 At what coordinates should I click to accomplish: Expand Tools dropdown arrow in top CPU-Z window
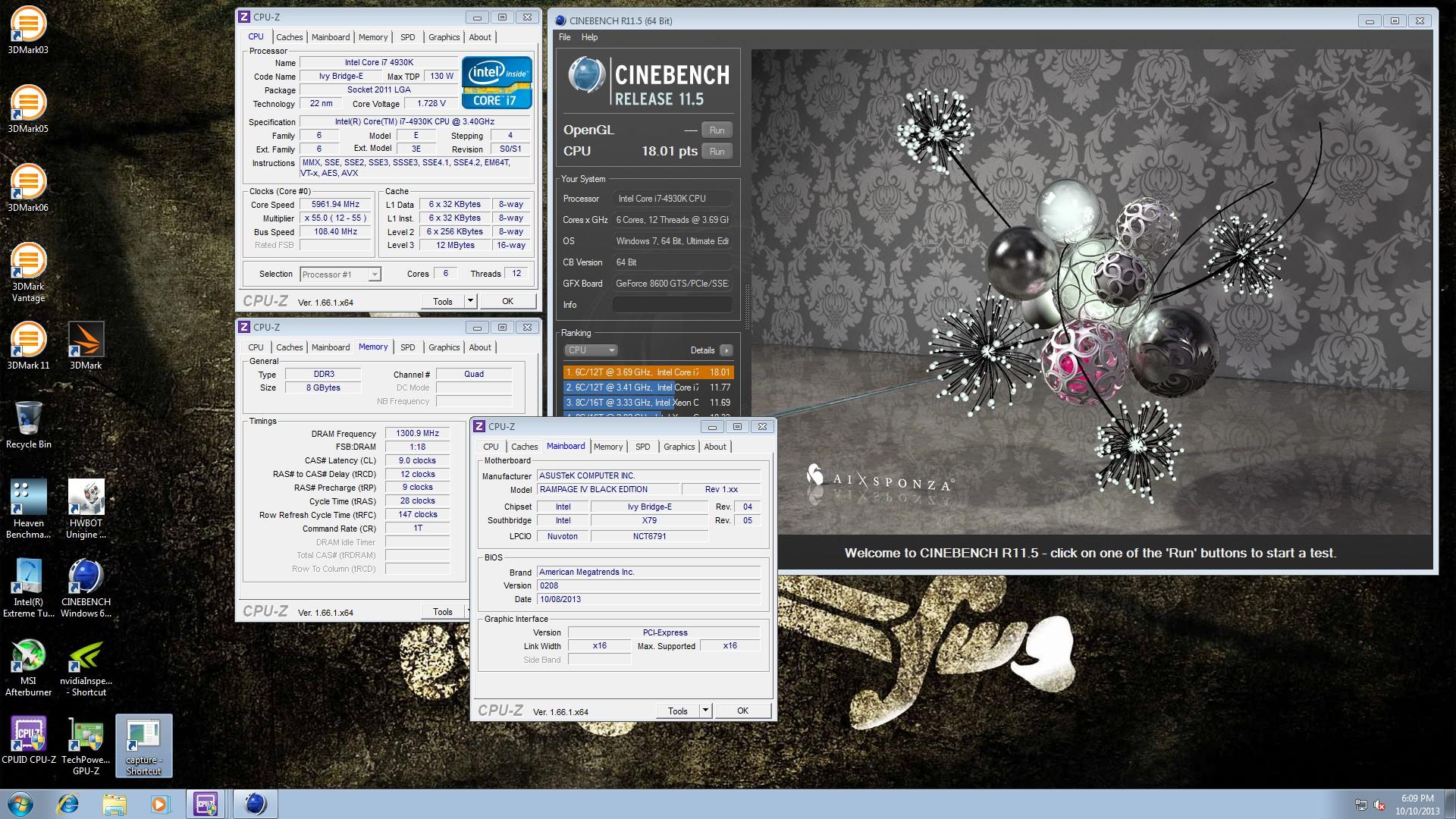tap(470, 301)
